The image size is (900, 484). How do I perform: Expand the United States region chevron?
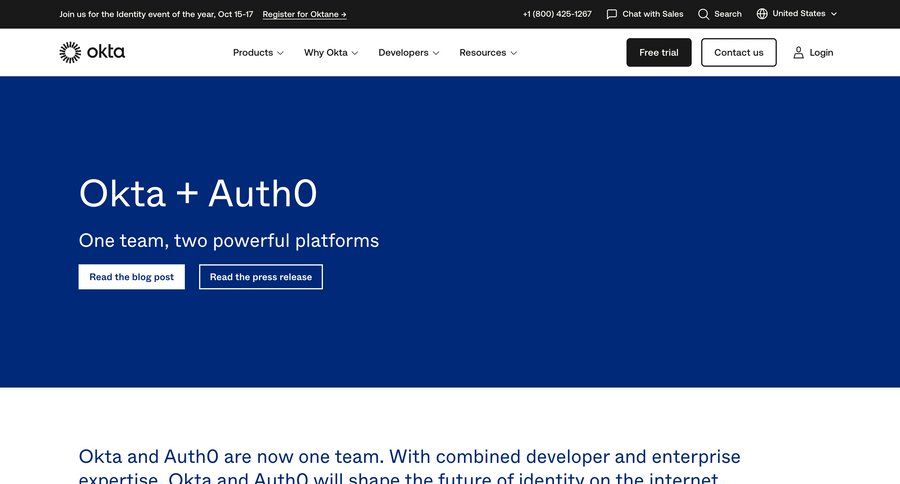(x=834, y=14)
